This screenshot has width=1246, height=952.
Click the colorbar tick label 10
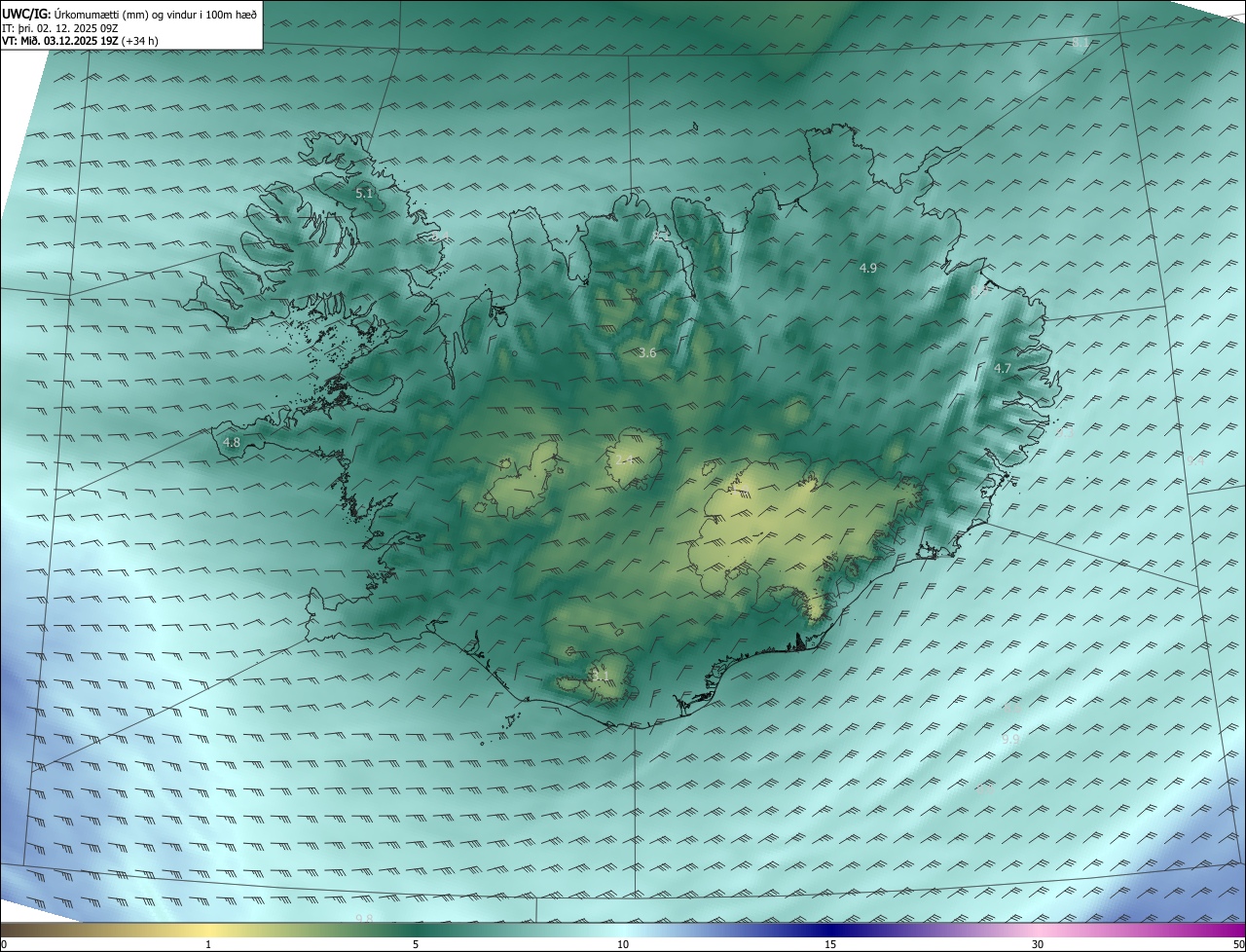click(623, 944)
